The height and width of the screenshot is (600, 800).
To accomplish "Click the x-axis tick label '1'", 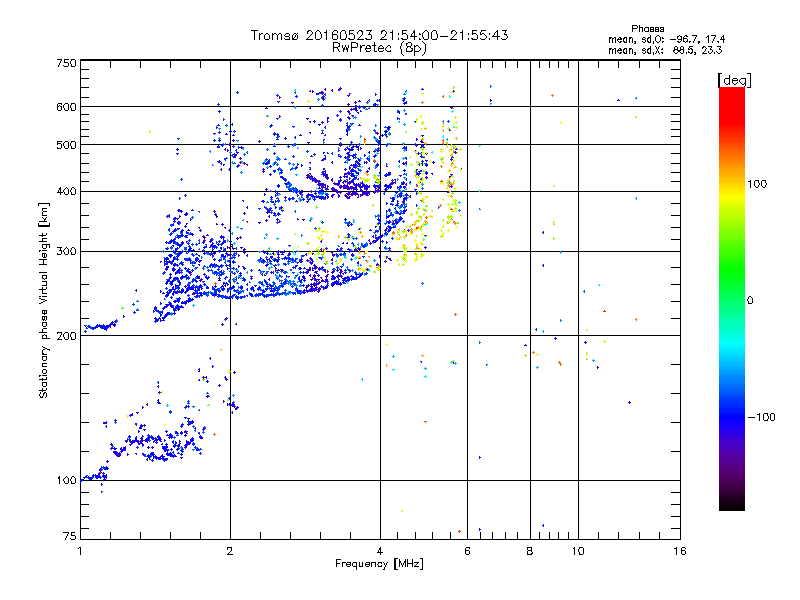I will click(x=80, y=551).
